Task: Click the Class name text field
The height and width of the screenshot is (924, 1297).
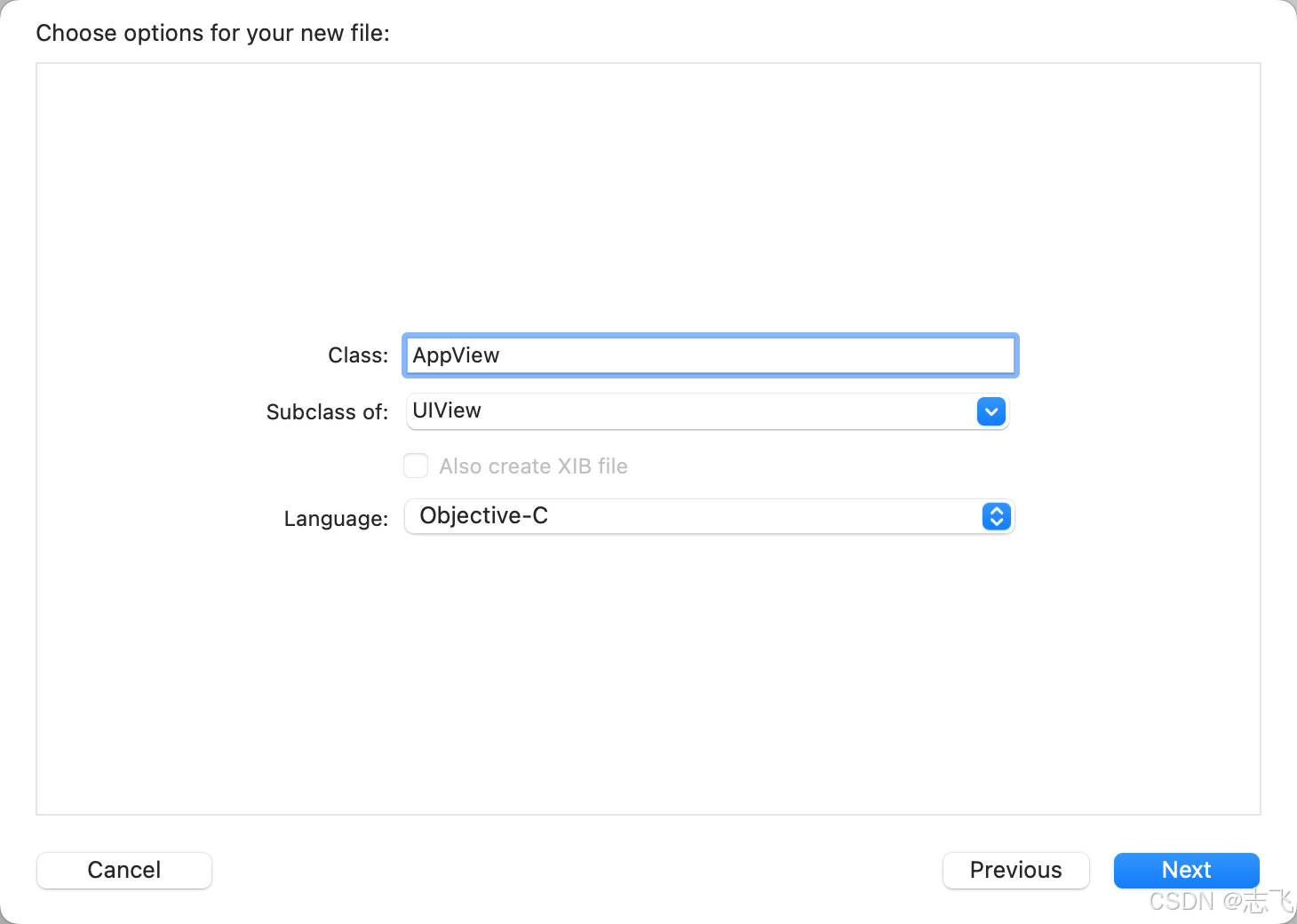Action: 710,355
